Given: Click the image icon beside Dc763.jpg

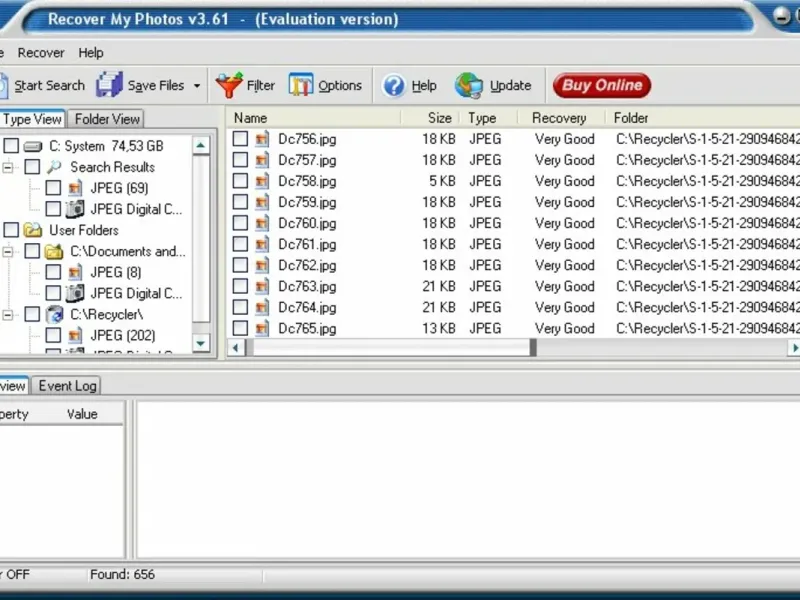Looking at the screenshot, I should coord(262,286).
